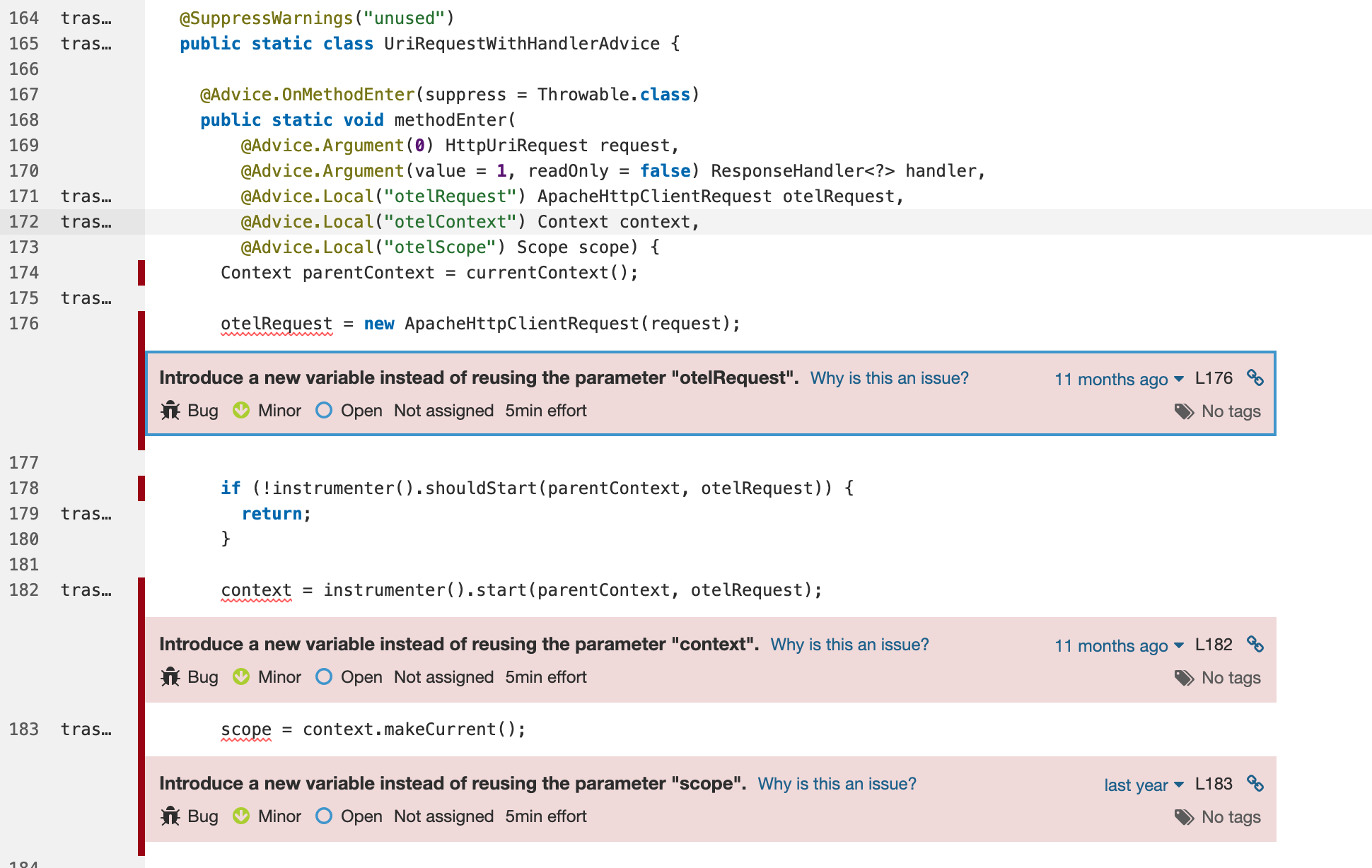
Task: Open 'Not assigned' on scope issue
Action: click(443, 816)
